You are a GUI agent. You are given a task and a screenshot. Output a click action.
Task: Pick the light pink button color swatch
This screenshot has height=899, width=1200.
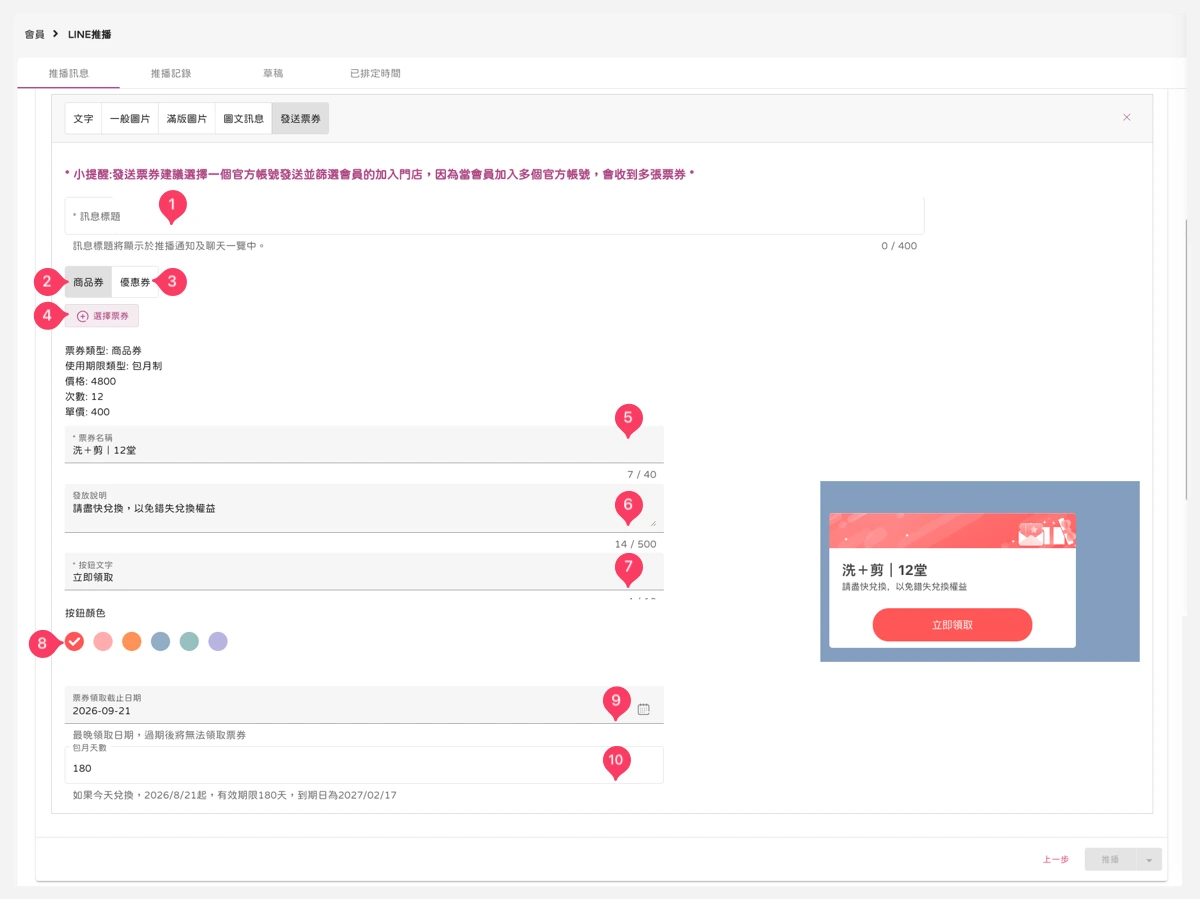[103, 641]
